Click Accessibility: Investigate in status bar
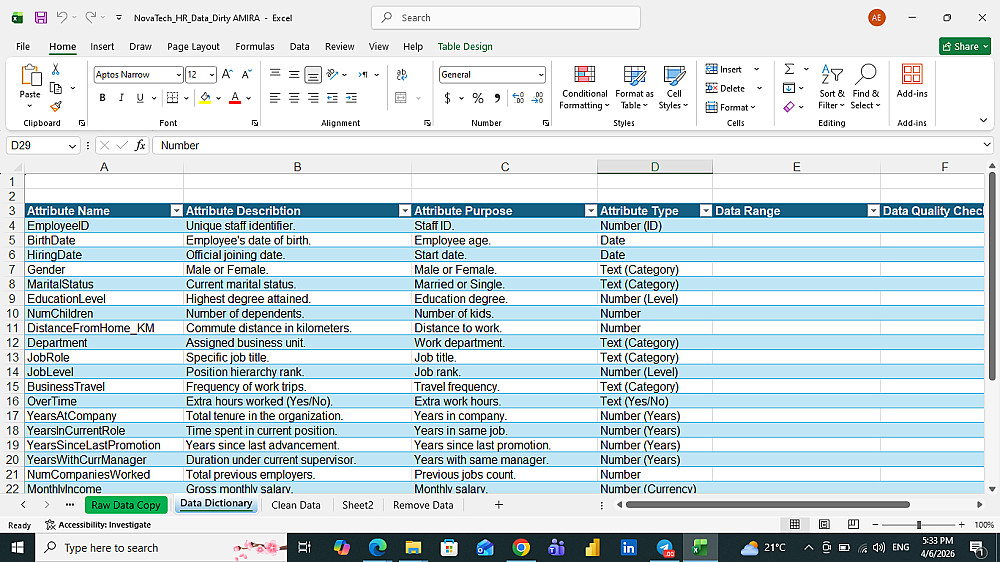Image resolution: width=1000 pixels, height=562 pixels. tap(98, 524)
